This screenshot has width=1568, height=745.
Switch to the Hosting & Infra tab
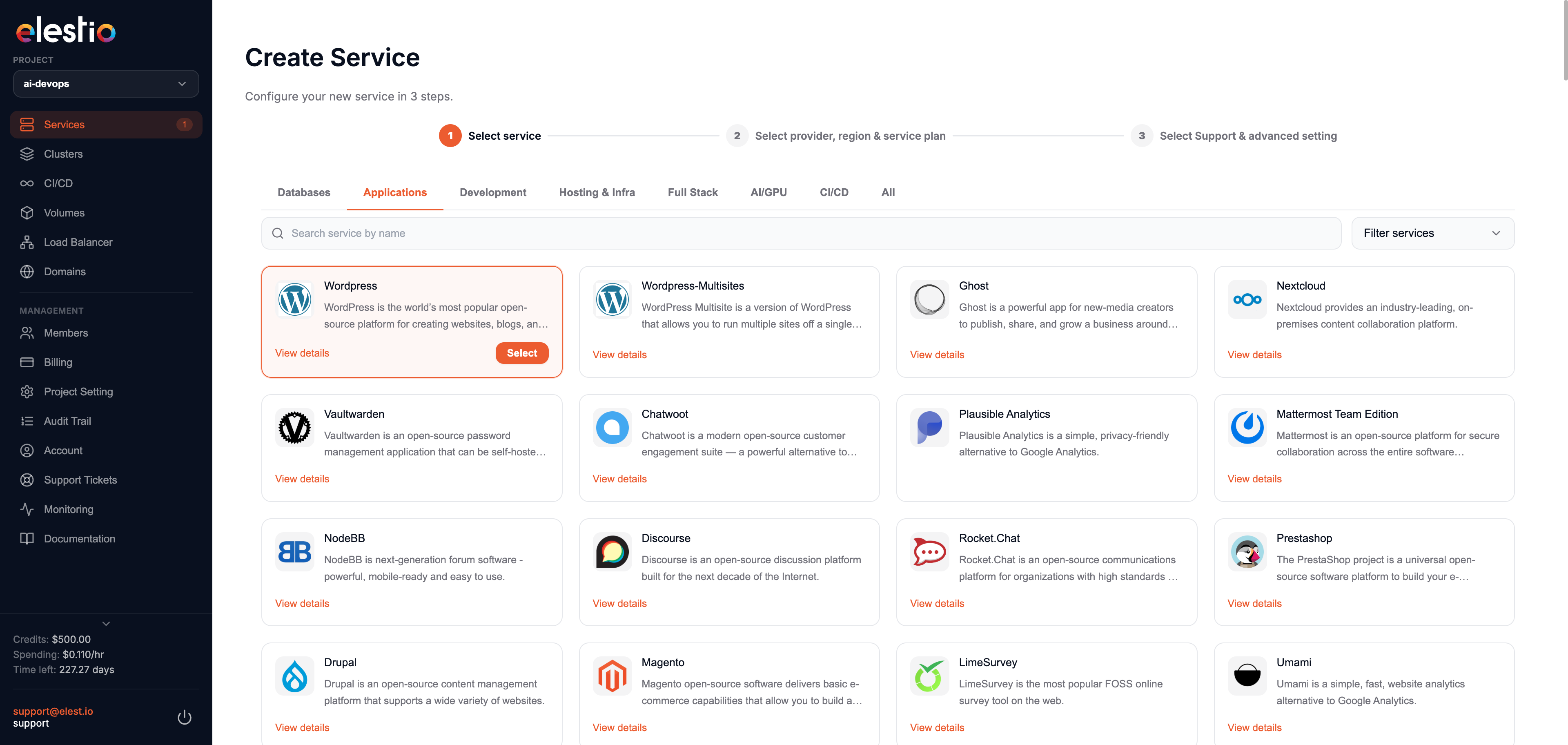(597, 192)
